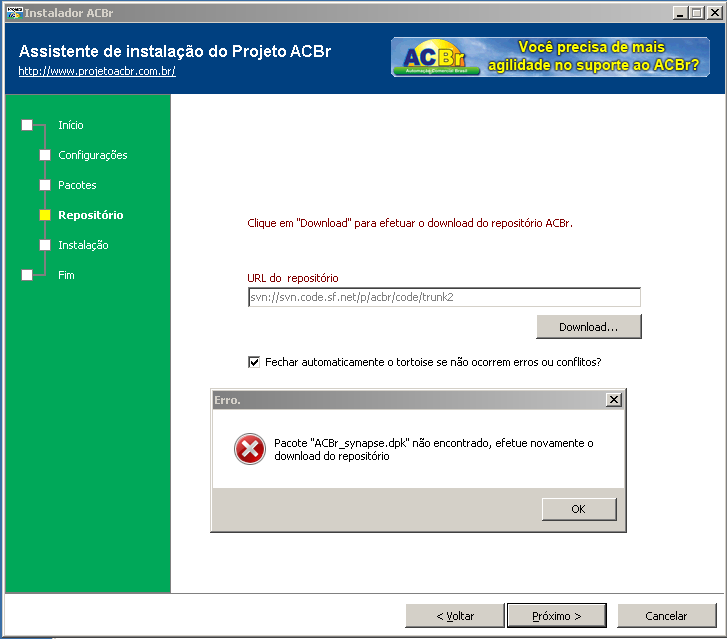Click the 'Pacote ACBr_synapse.dpk não encontrado' message
This screenshot has height=639, width=727.
(x=434, y=449)
